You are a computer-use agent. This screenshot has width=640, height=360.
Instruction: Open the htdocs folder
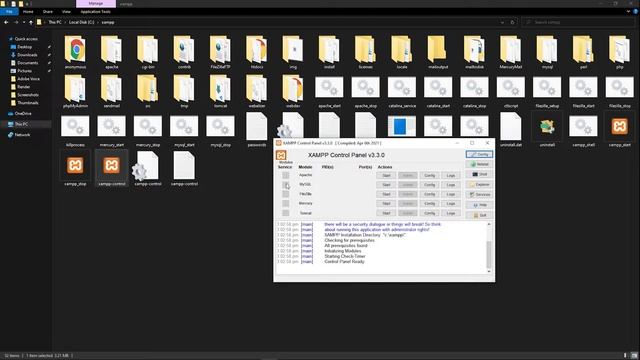pos(257,52)
